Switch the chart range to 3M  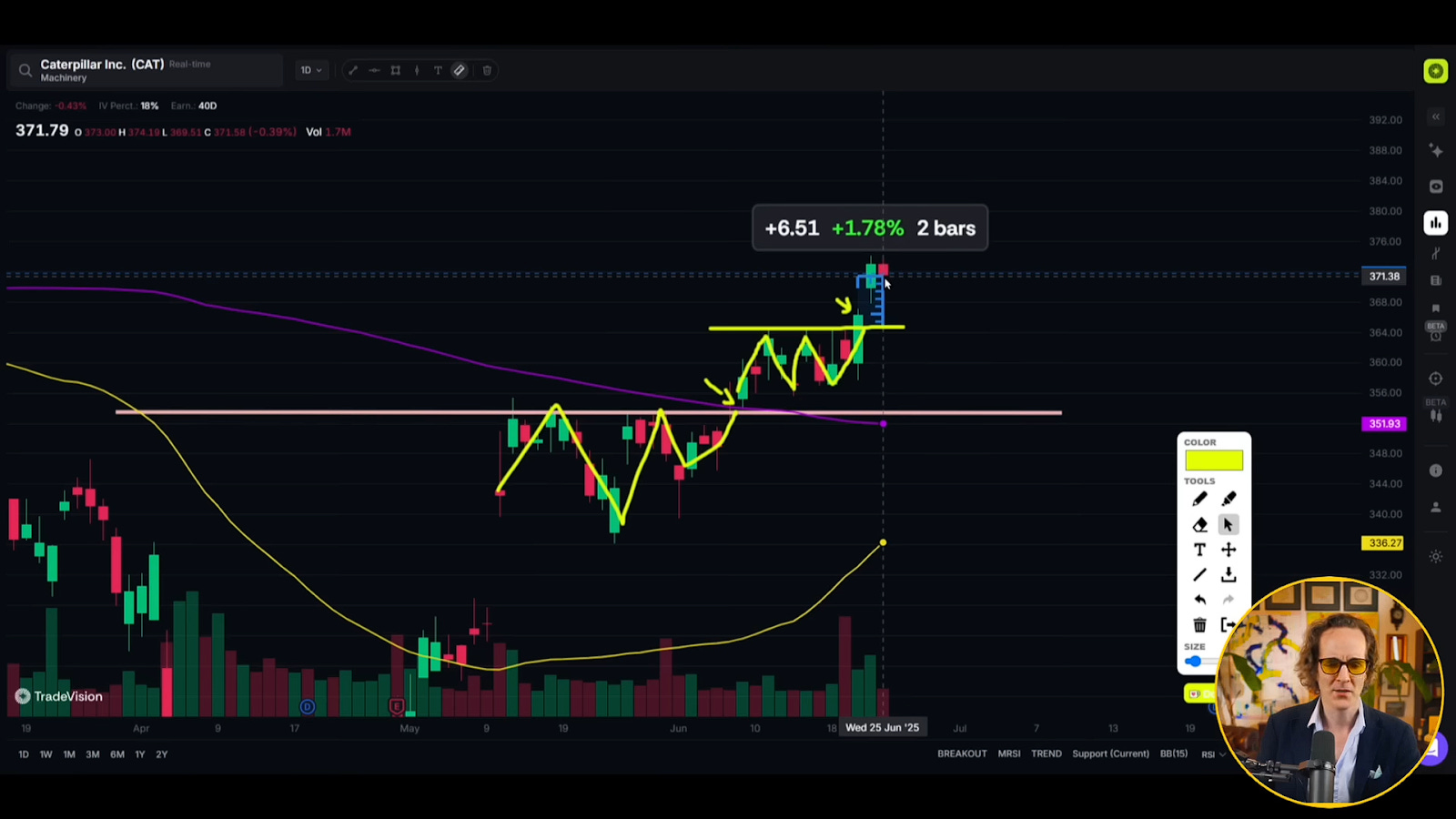tap(93, 754)
